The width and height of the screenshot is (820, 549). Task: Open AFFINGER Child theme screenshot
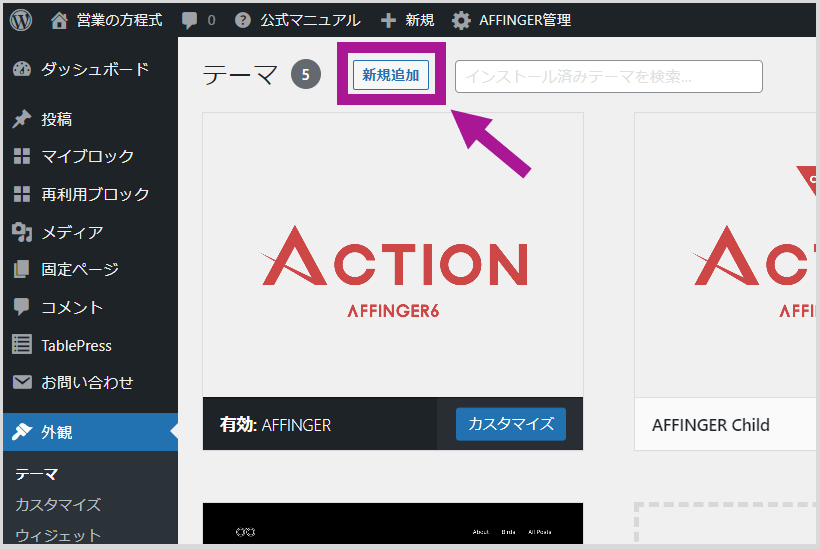[x=725, y=255]
